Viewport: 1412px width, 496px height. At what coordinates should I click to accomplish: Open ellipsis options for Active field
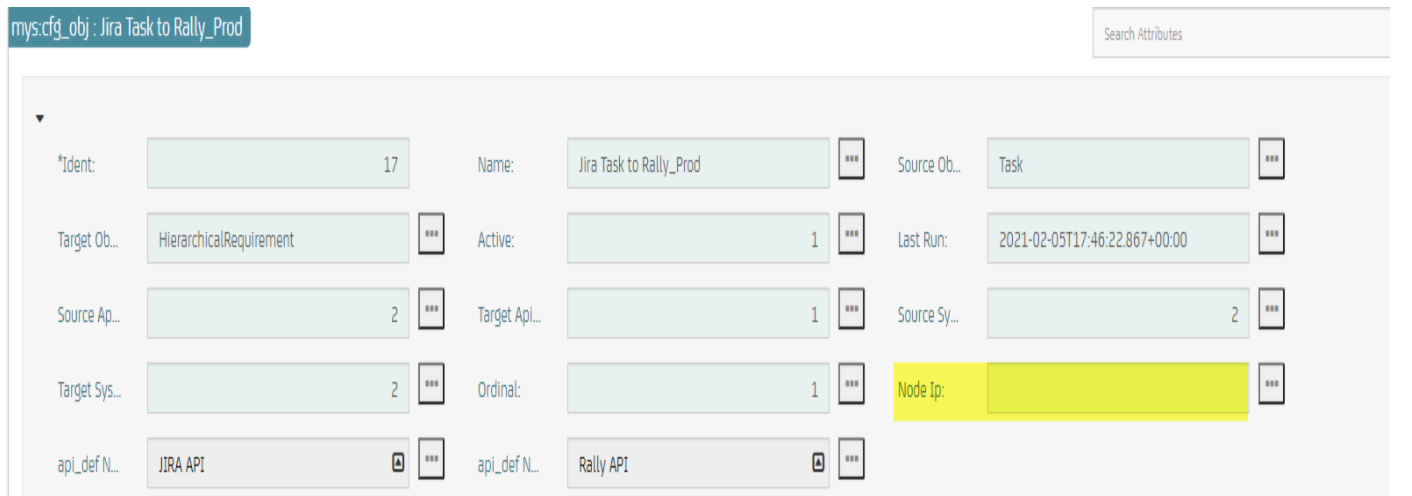click(851, 236)
